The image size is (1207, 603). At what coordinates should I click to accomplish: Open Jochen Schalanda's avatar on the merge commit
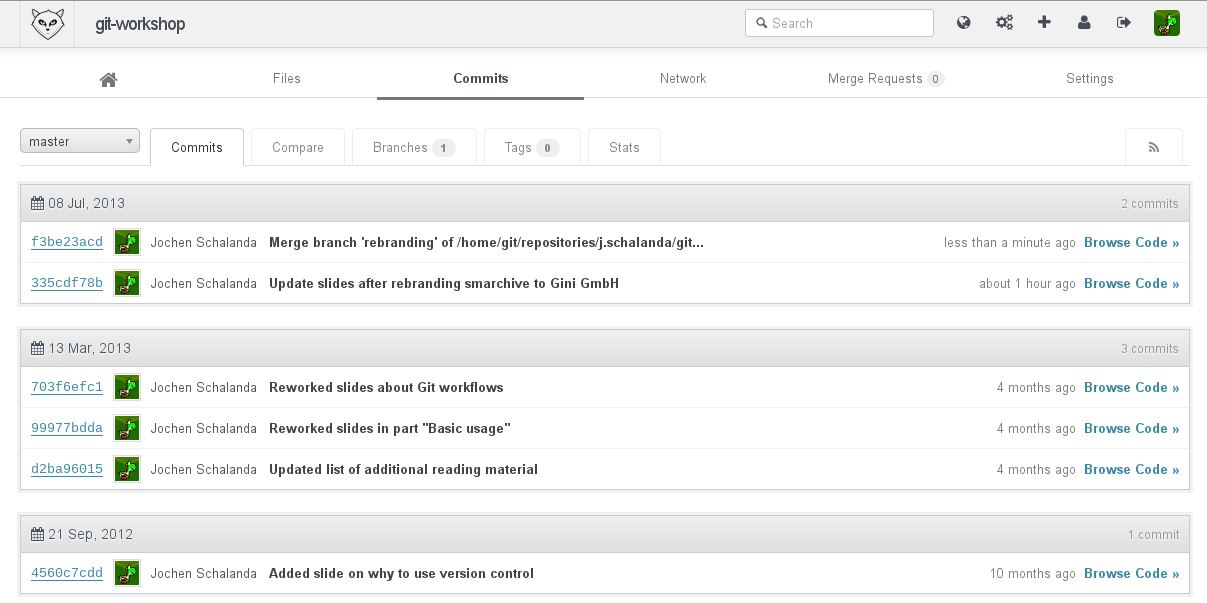click(127, 242)
